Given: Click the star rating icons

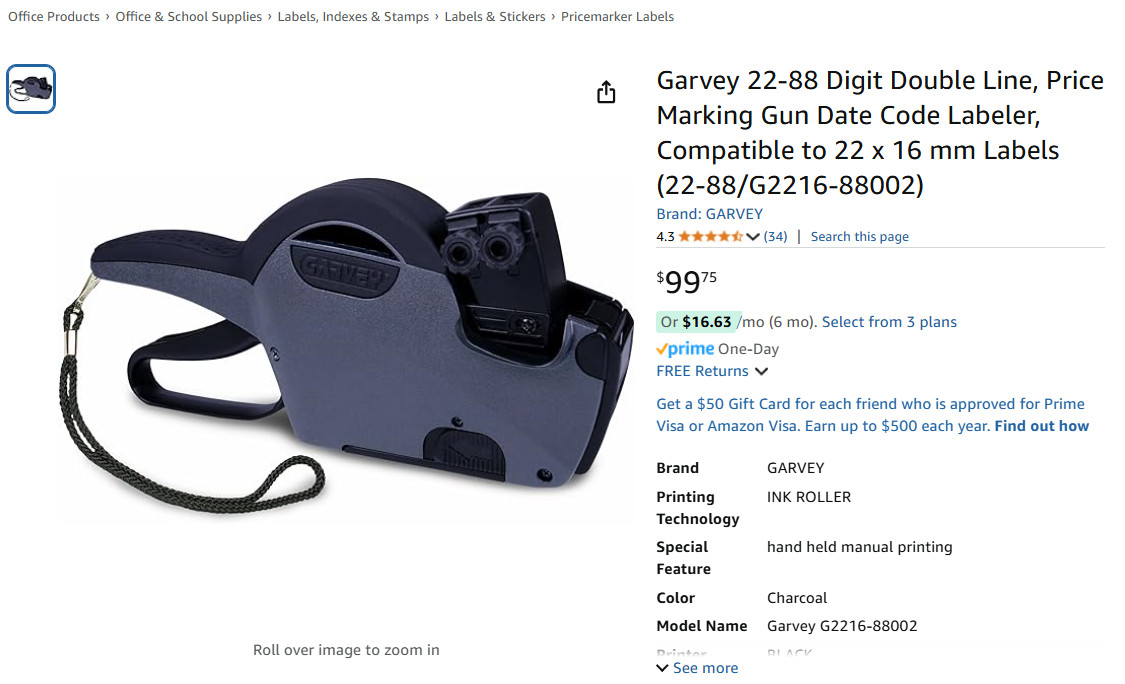Looking at the screenshot, I should (710, 236).
